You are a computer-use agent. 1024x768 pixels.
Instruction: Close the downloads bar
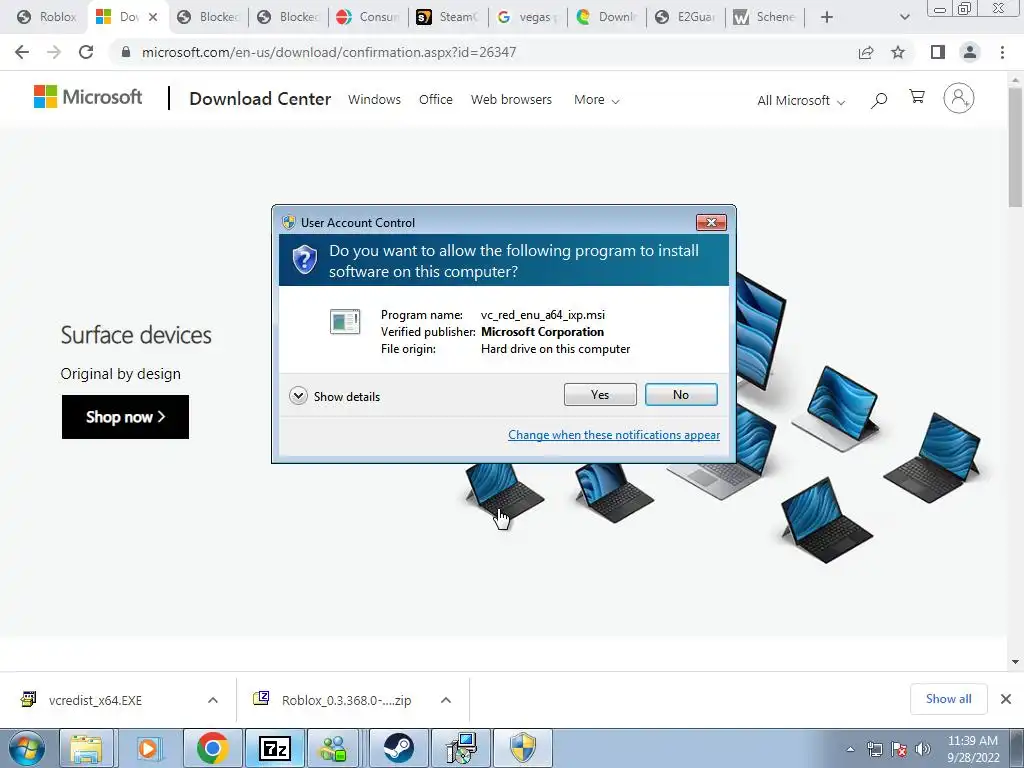(1006, 699)
